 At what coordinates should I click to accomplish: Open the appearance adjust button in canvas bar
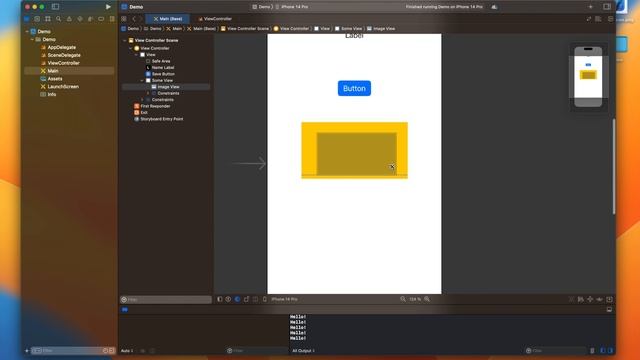pos(238,299)
